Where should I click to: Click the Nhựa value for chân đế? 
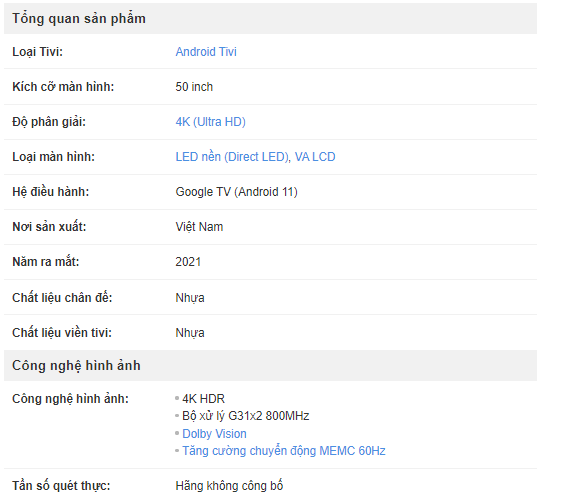pos(190,298)
